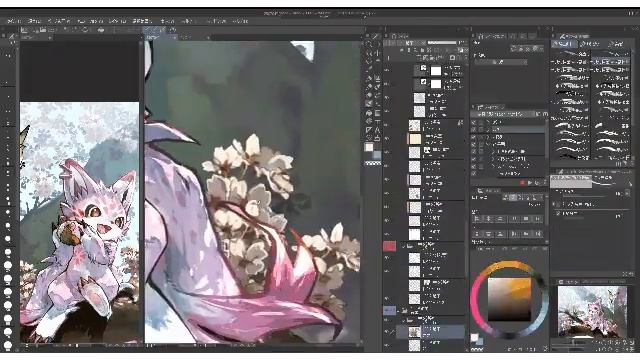Click the align horizontal centers icon
This screenshot has height=360, width=640.
coord(488,219)
